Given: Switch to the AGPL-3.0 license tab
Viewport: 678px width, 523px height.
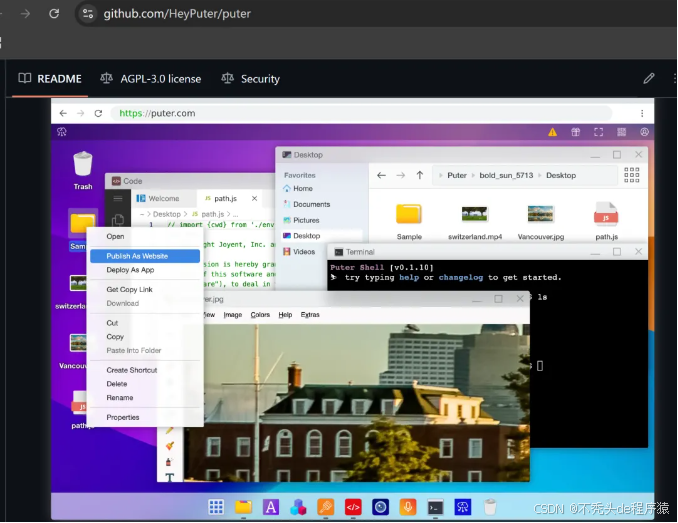Looking at the screenshot, I should (150, 79).
